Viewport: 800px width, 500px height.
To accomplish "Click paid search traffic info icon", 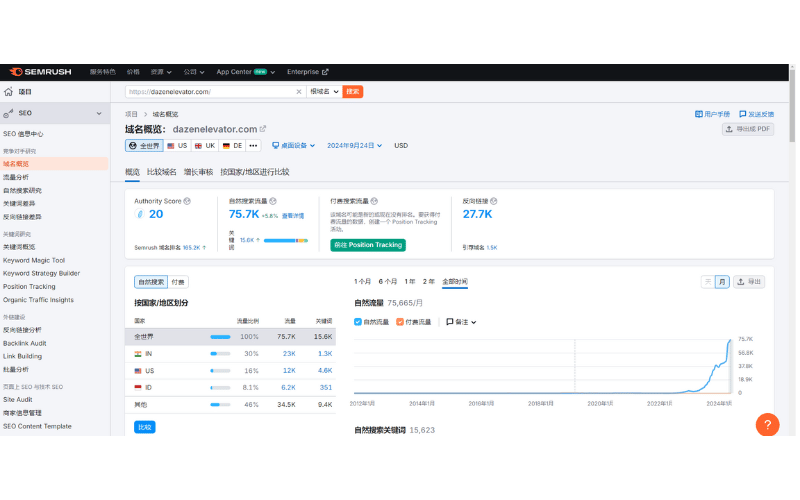I will click(374, 201).
